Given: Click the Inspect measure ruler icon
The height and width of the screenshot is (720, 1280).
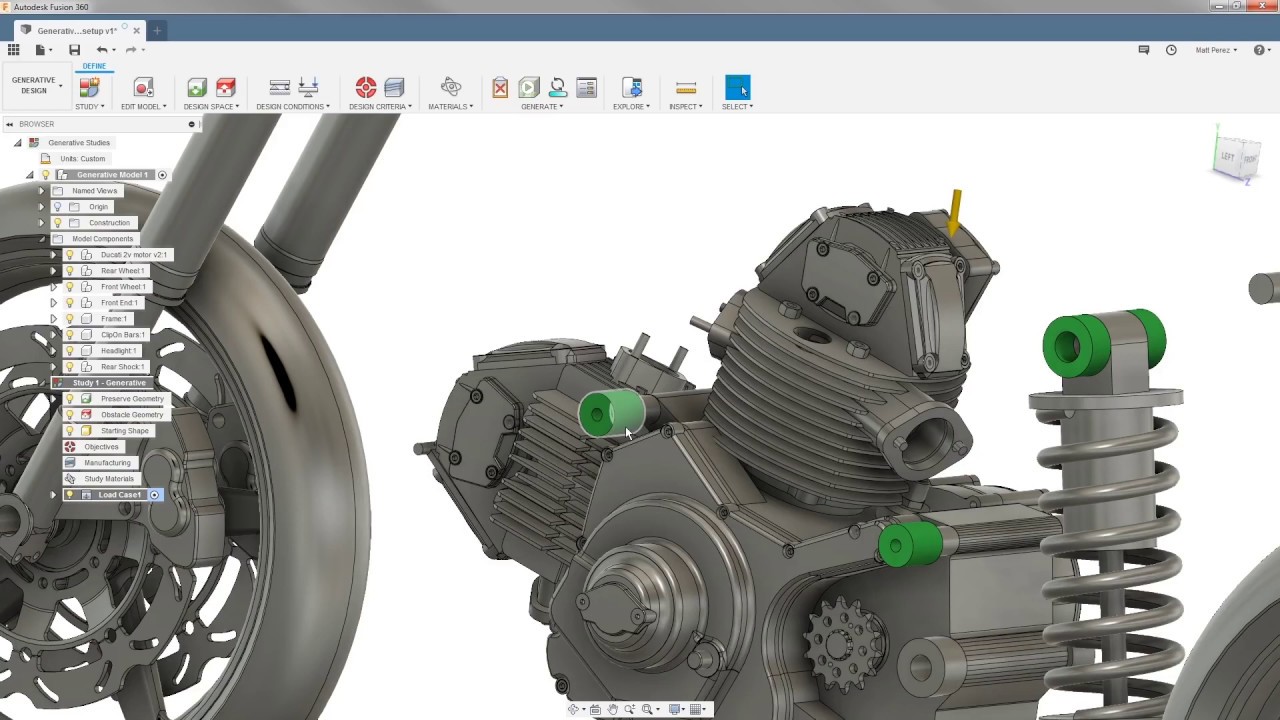Looking at the screenshot, I should (x=686, y=88).
